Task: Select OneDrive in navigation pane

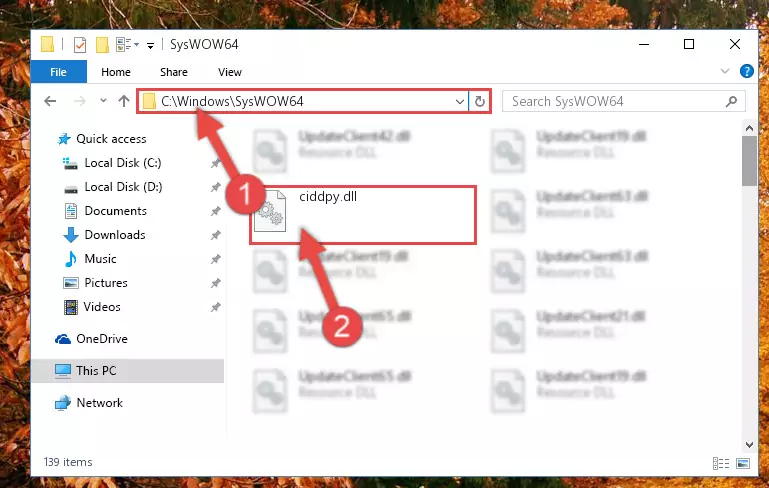Action: [102, 339]
